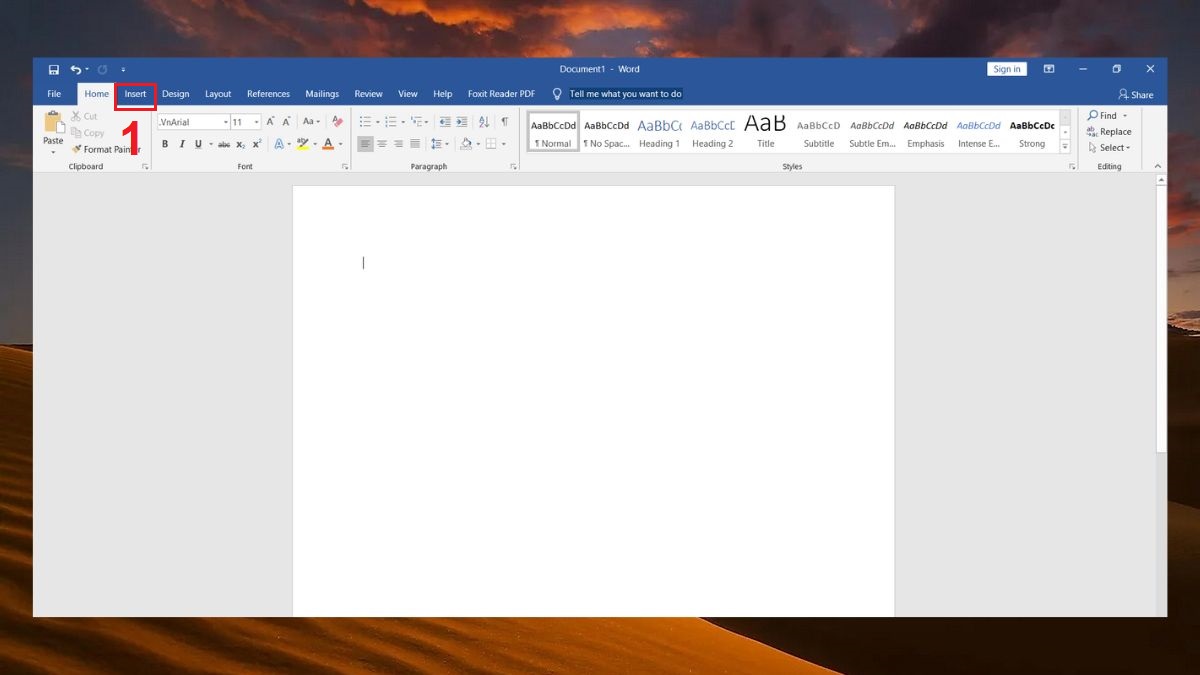
Task: Decrease the font size with Shrink Font
Action: coord(285,122)
